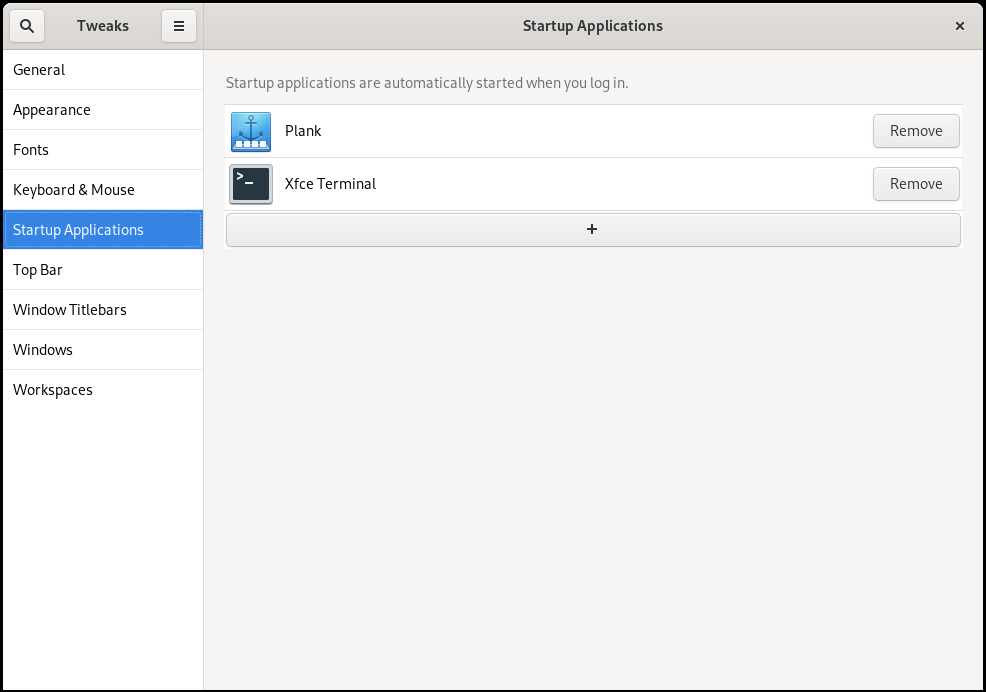Open the Fonts settings section
986x692 pixels.
point(31,149)
